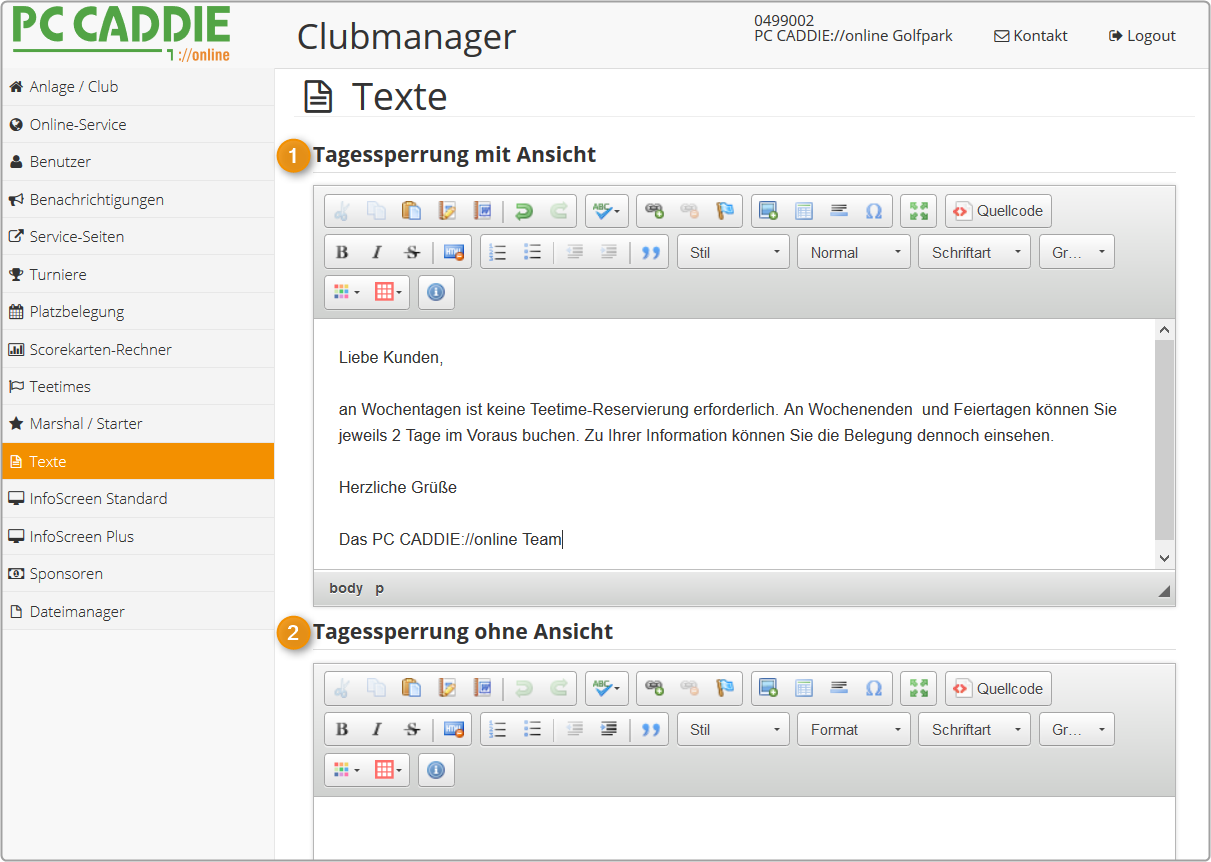Redo in Tagessperrung mit Ansicht editor
Viewport: 1211px width, 862px height.
pos(559,211)
